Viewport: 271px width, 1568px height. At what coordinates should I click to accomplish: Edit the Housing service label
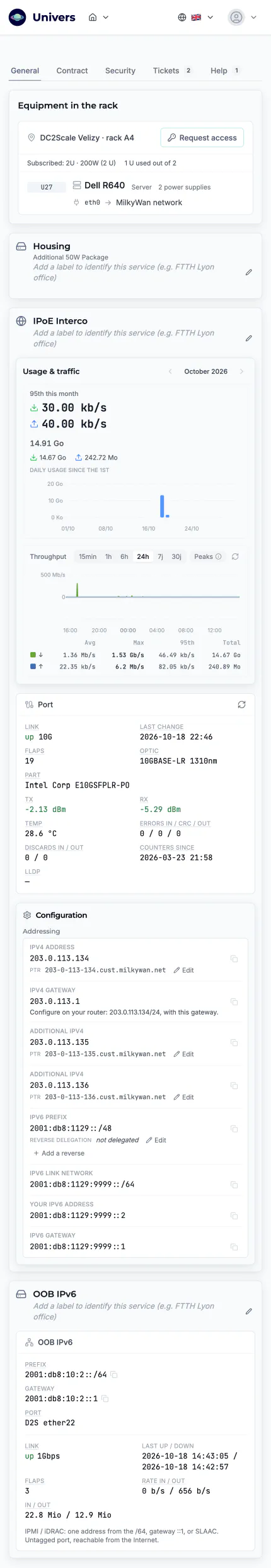tap(248, 272)
